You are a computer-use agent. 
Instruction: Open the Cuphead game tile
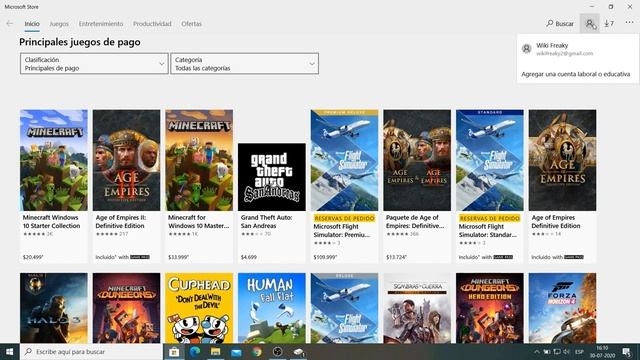tap(199, 308)
